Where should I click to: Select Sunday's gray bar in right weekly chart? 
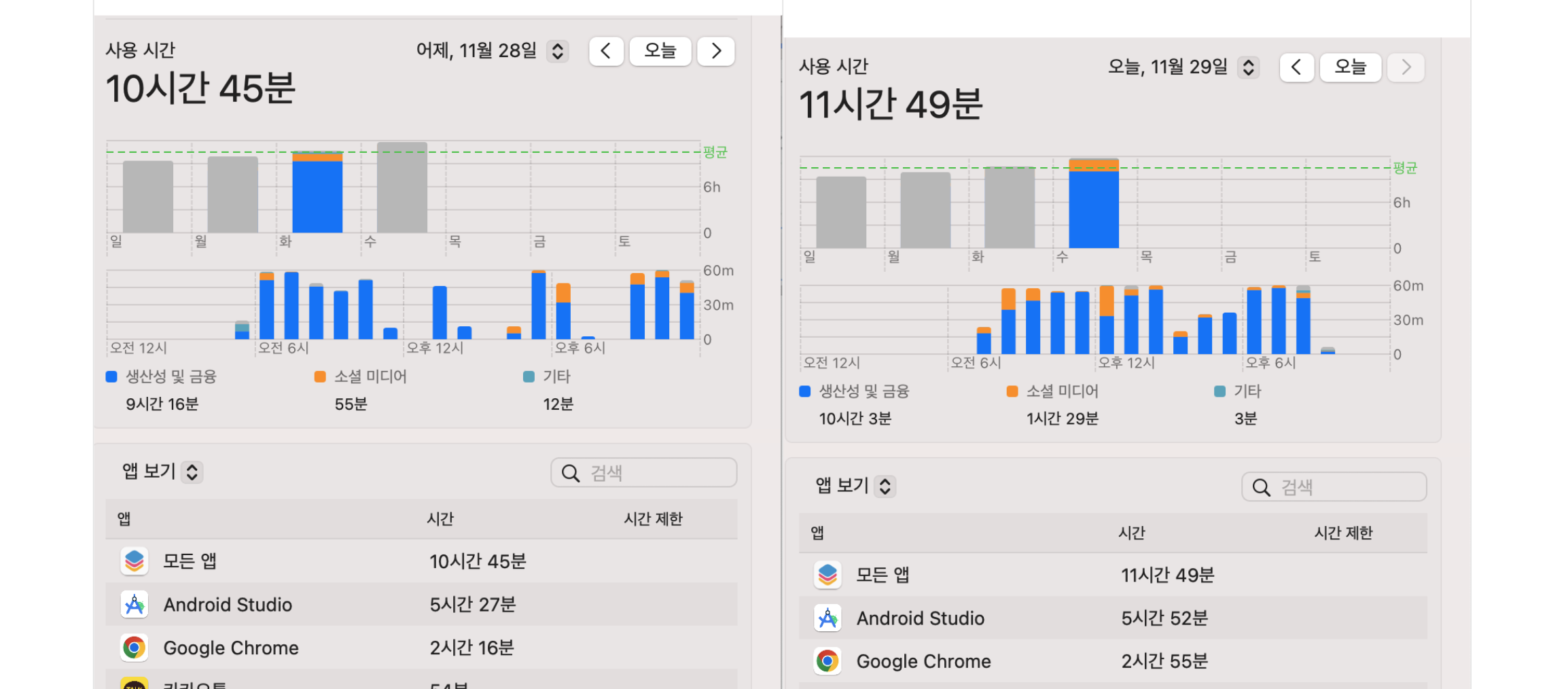[841, 213]
